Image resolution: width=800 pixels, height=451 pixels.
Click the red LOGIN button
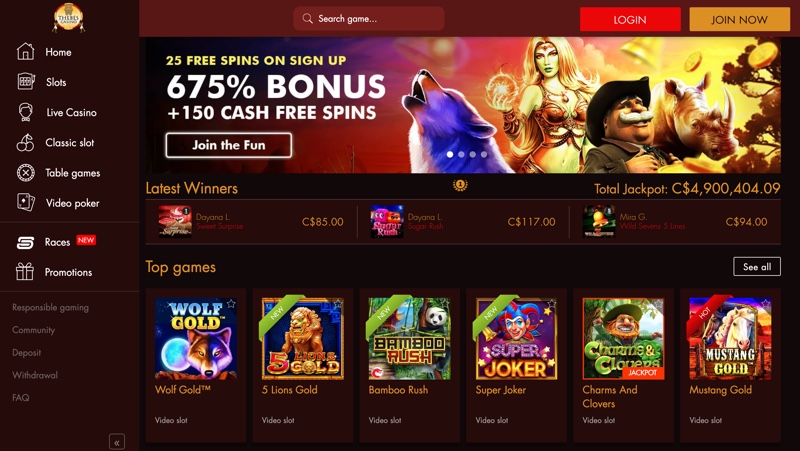(x=630, y=19)
